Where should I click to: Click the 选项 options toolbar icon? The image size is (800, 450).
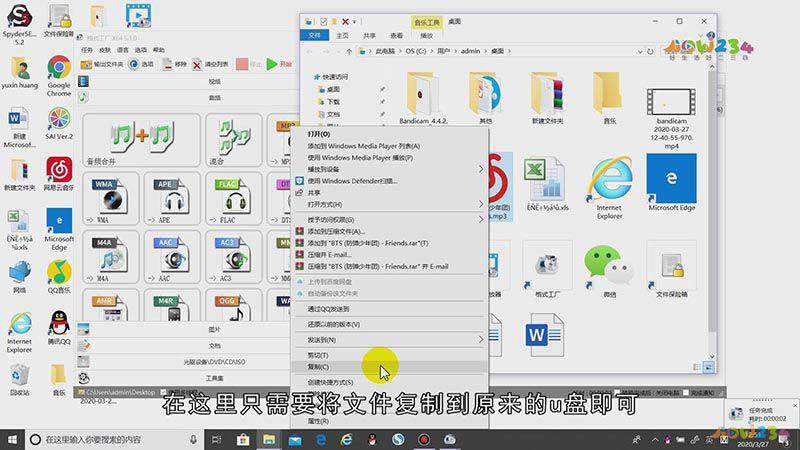click(141, 64)
